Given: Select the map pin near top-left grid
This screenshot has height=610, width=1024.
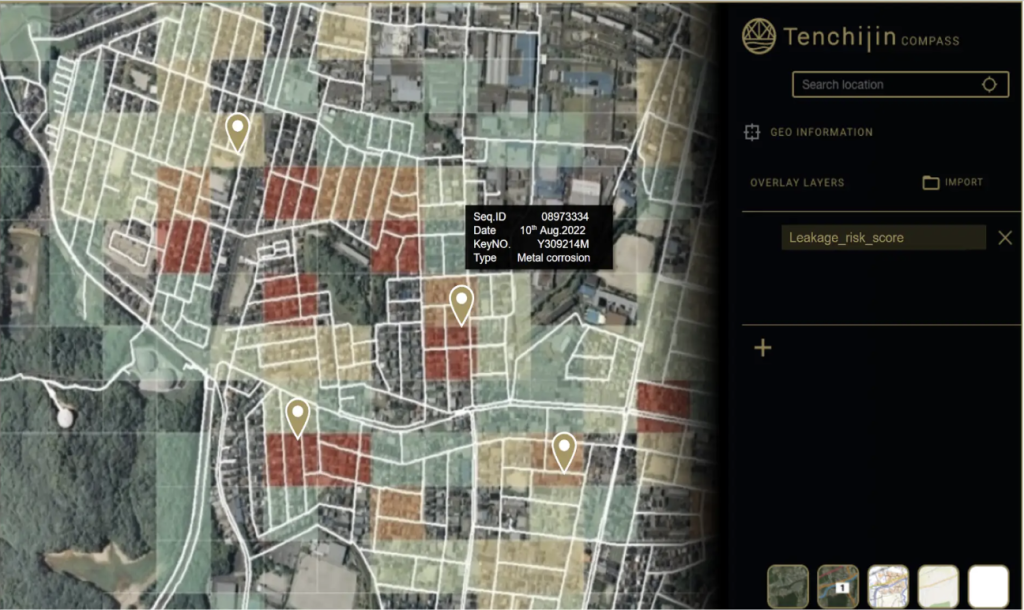Looking at the screenshot, I should click(237, 133).
